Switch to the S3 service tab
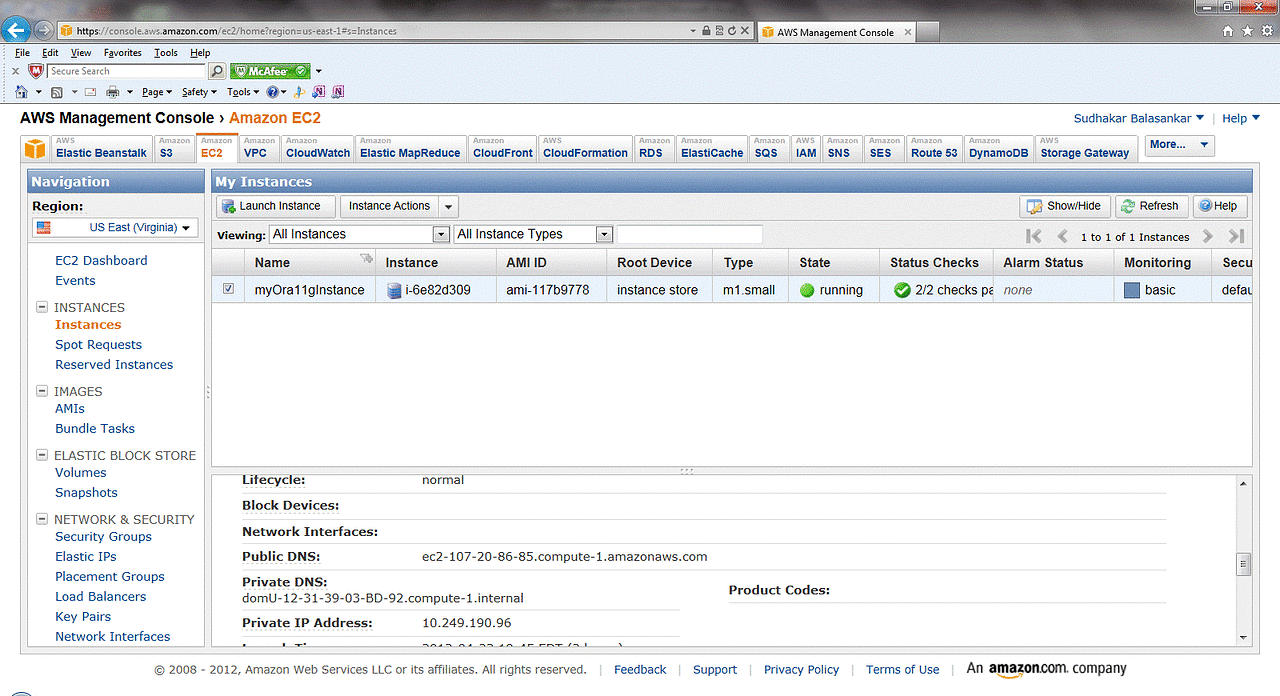 (x=174, y=148)
